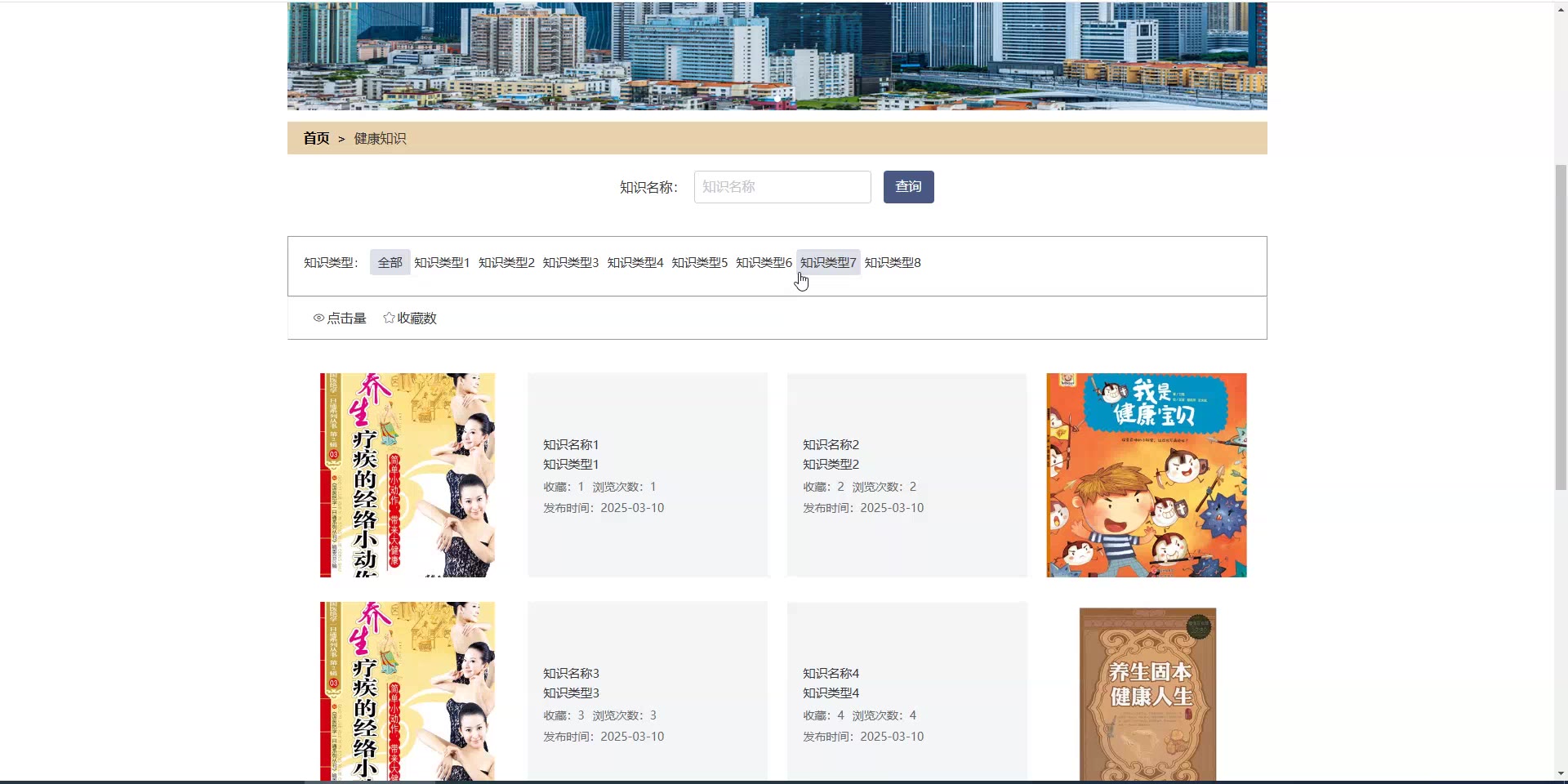This screenshot has width=1568, height=784.
Task: Filter by 知识类型8
Action: click(x=893, y=262)
